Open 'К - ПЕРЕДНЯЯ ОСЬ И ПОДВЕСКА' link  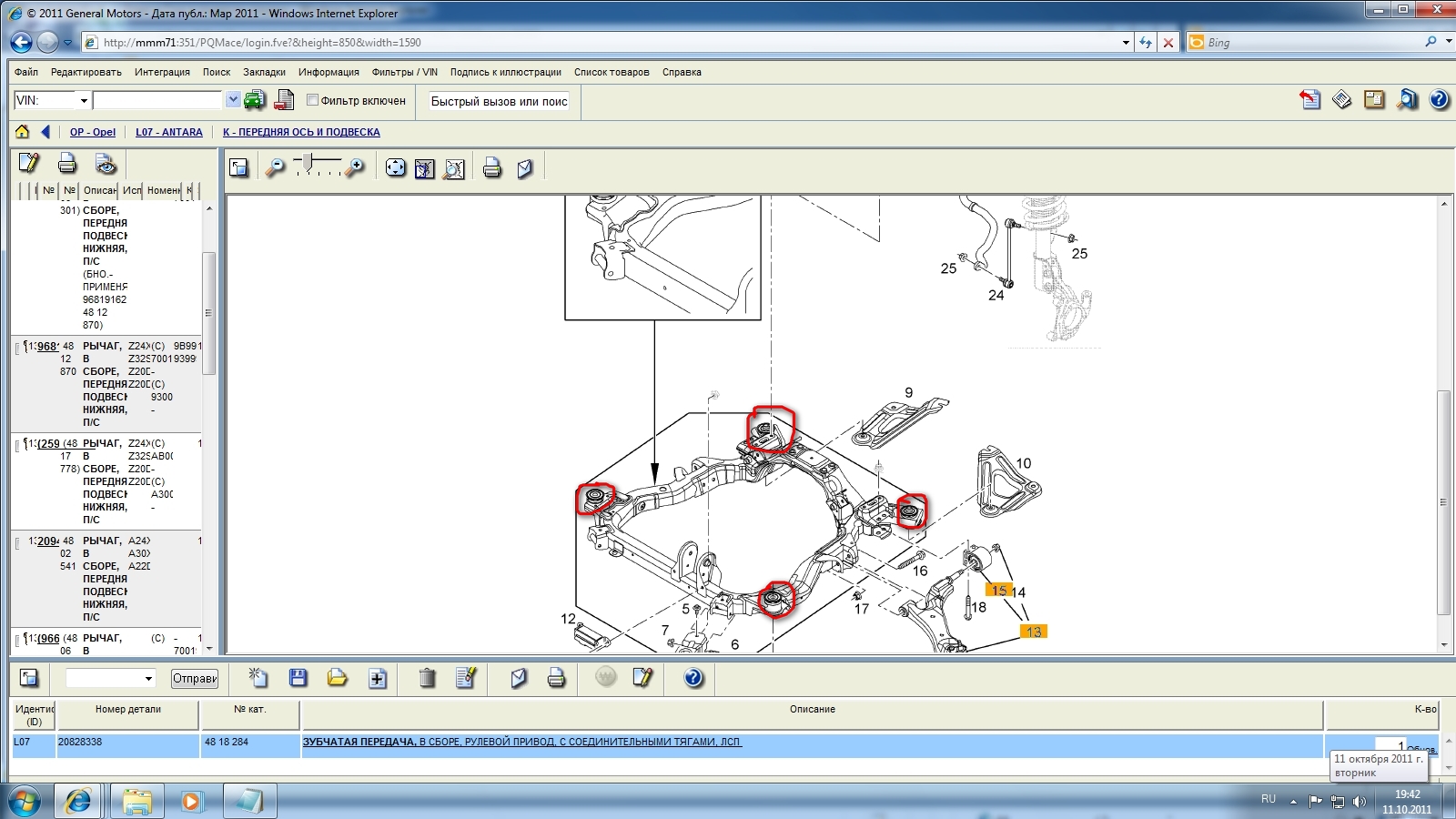pyautogui.click(x=301, y=132)
